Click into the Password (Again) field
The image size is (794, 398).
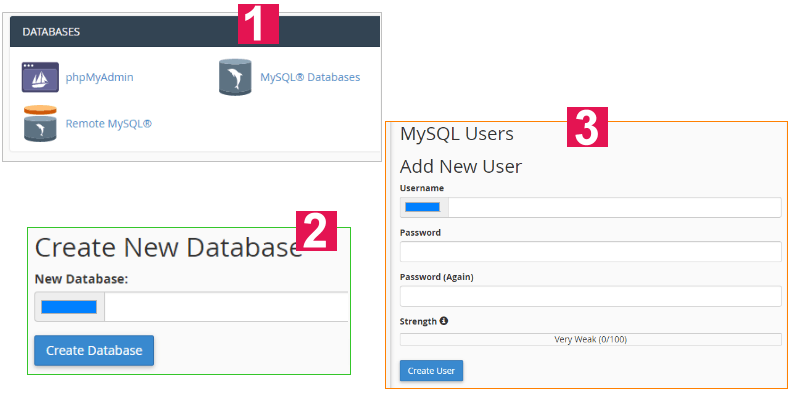590,296
